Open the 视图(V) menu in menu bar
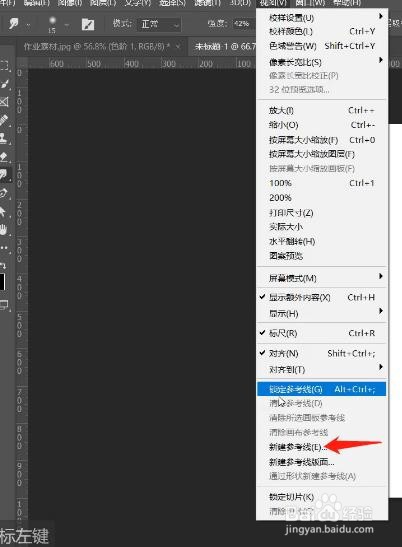The image size is (402, 547). (273, 3)
